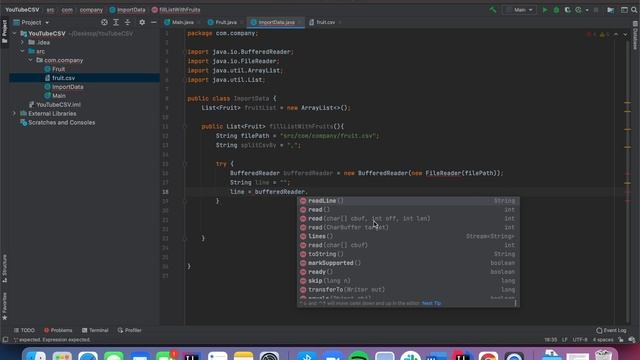640x360 pixels.
Task: Open the TODO tool window
Action: (24, 330)
